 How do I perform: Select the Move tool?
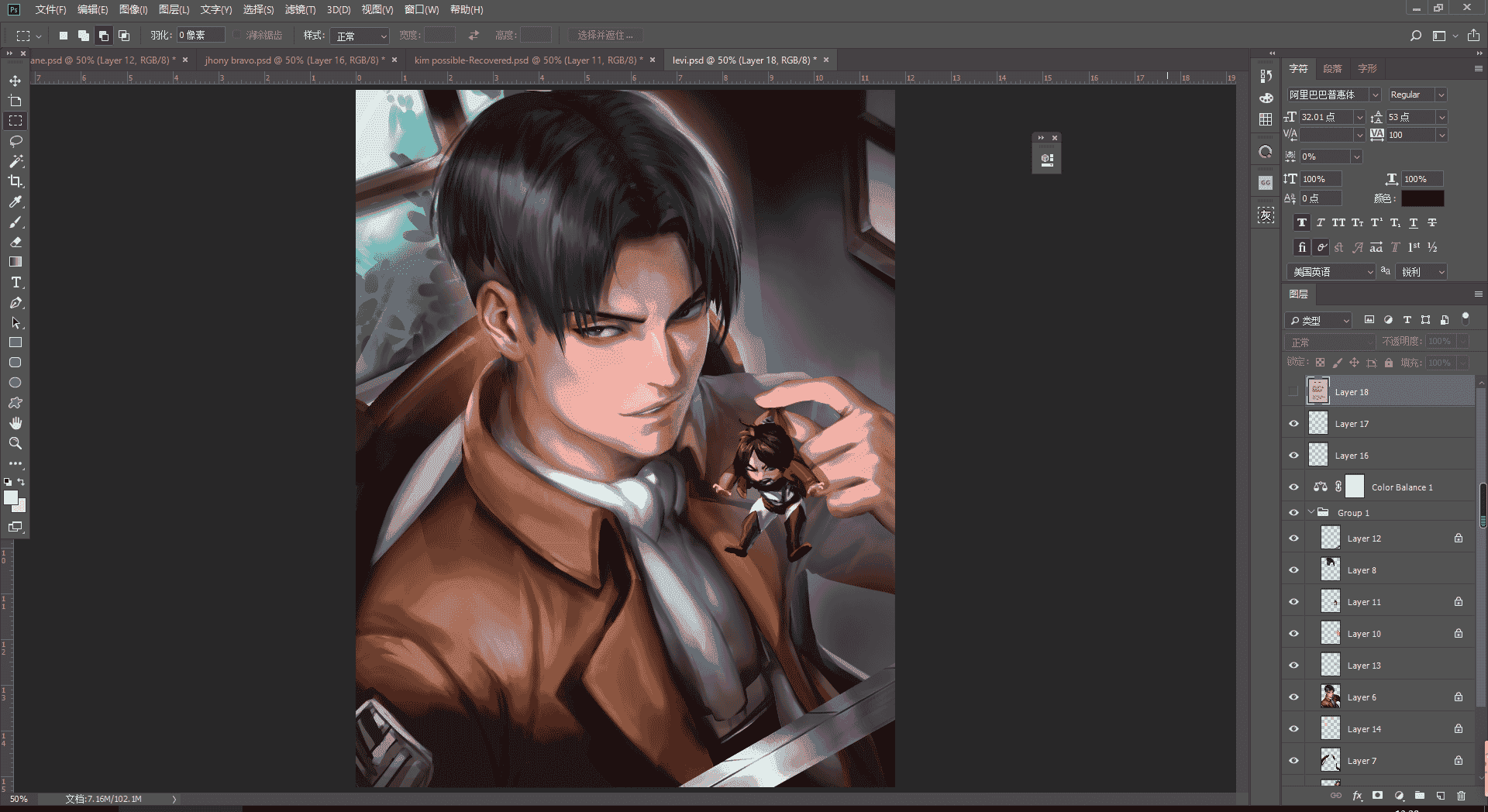pos(15,81)
